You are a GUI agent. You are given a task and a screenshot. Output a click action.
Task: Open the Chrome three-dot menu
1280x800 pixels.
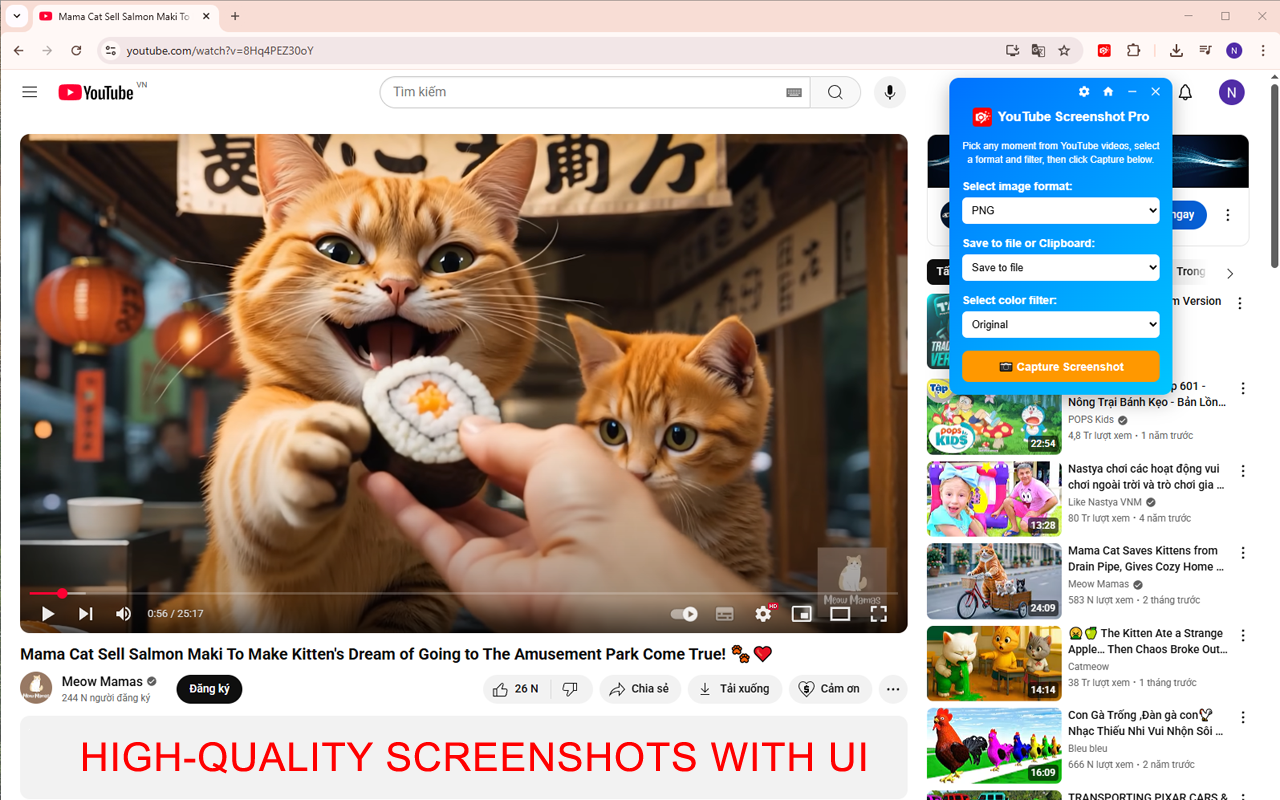coord(1261,50)
